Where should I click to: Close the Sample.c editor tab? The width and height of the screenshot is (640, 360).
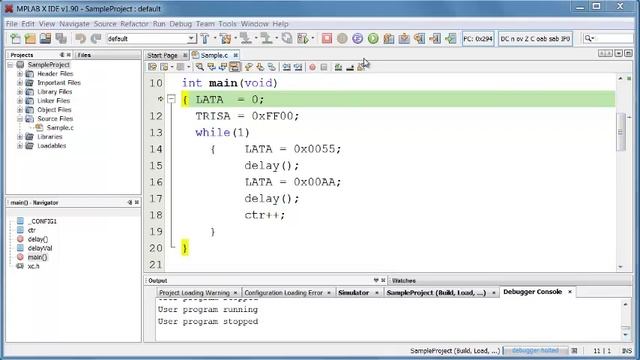236,55
